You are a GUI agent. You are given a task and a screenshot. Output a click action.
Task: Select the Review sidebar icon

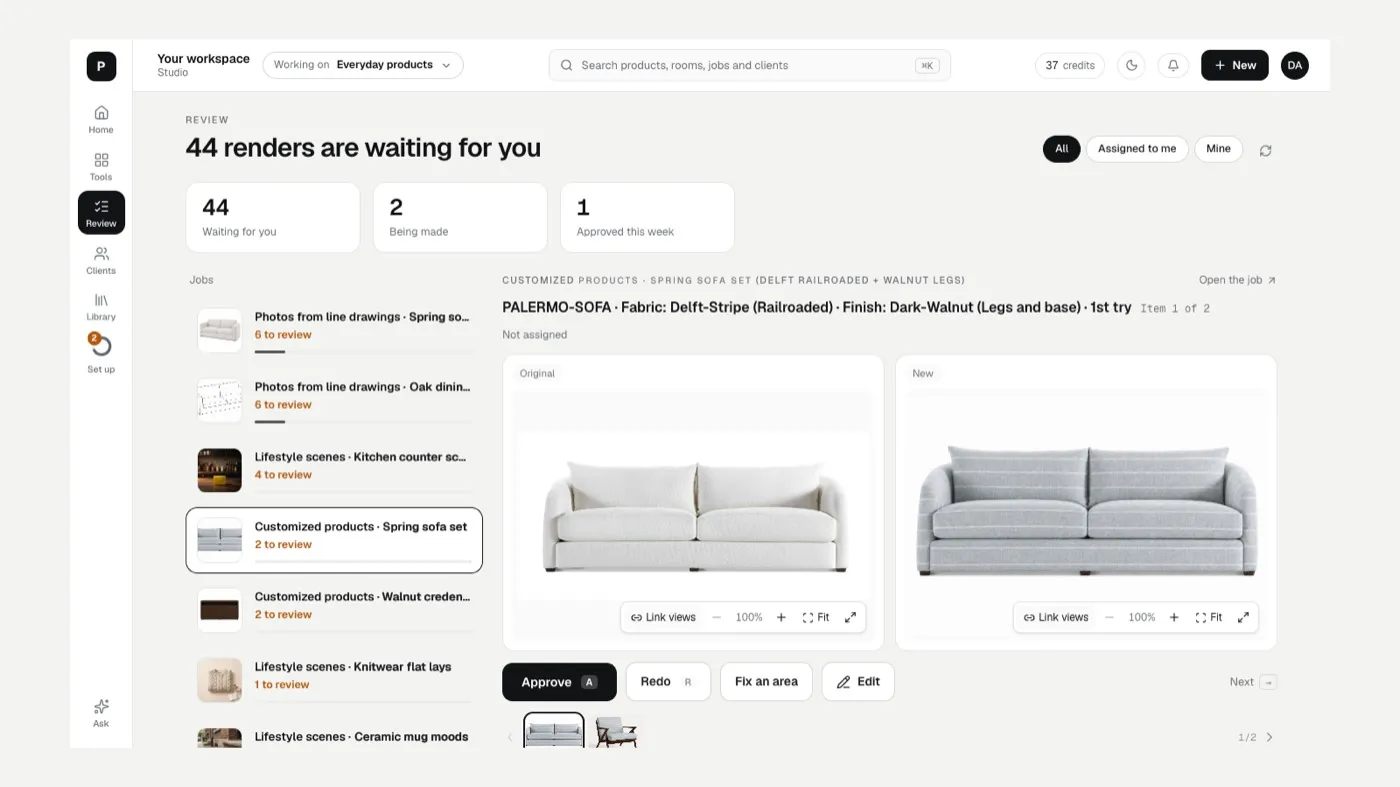101,213
